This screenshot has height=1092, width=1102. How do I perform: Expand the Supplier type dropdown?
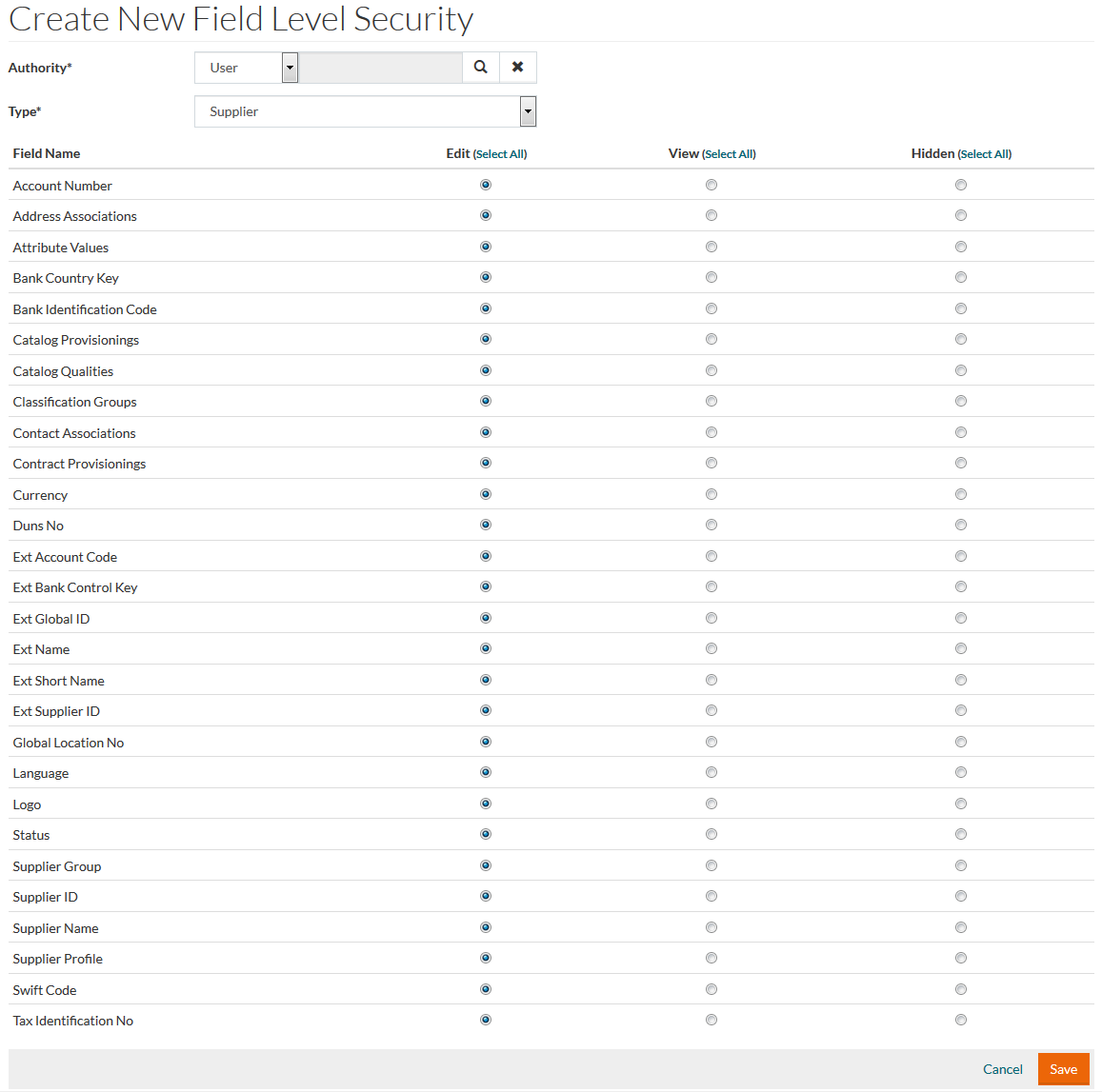(528, 111)
